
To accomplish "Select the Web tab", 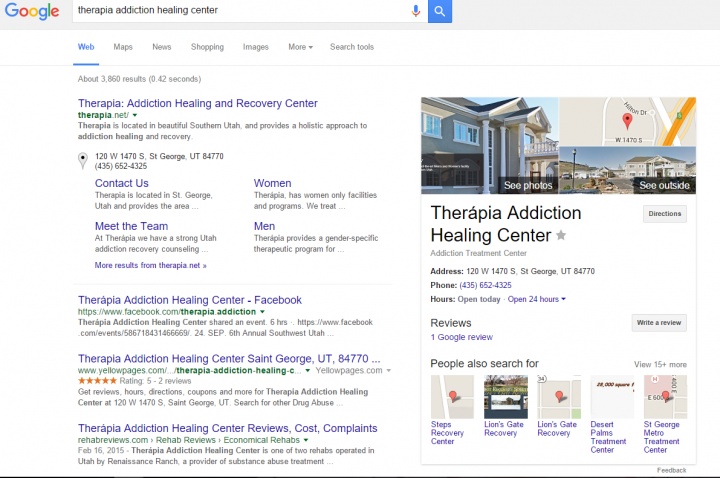I will (x=86, y=47).
